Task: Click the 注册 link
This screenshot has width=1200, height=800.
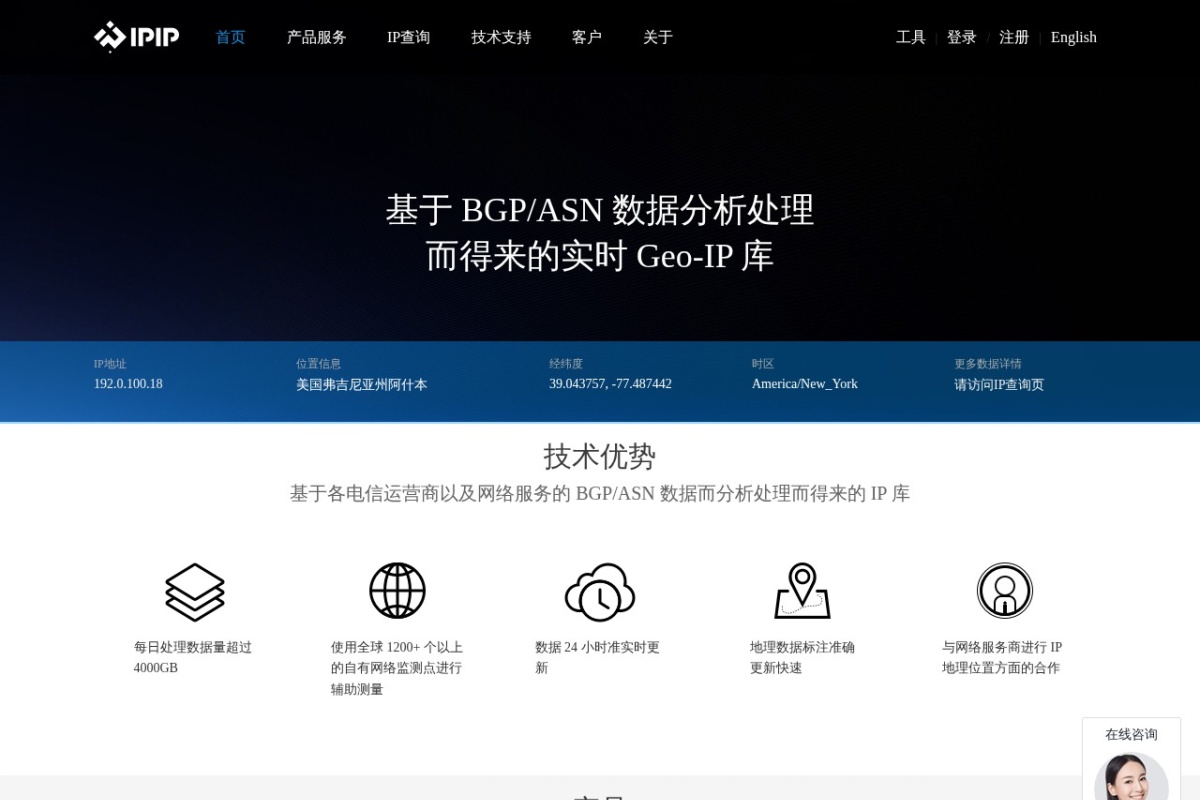Action: [1014, 37]
